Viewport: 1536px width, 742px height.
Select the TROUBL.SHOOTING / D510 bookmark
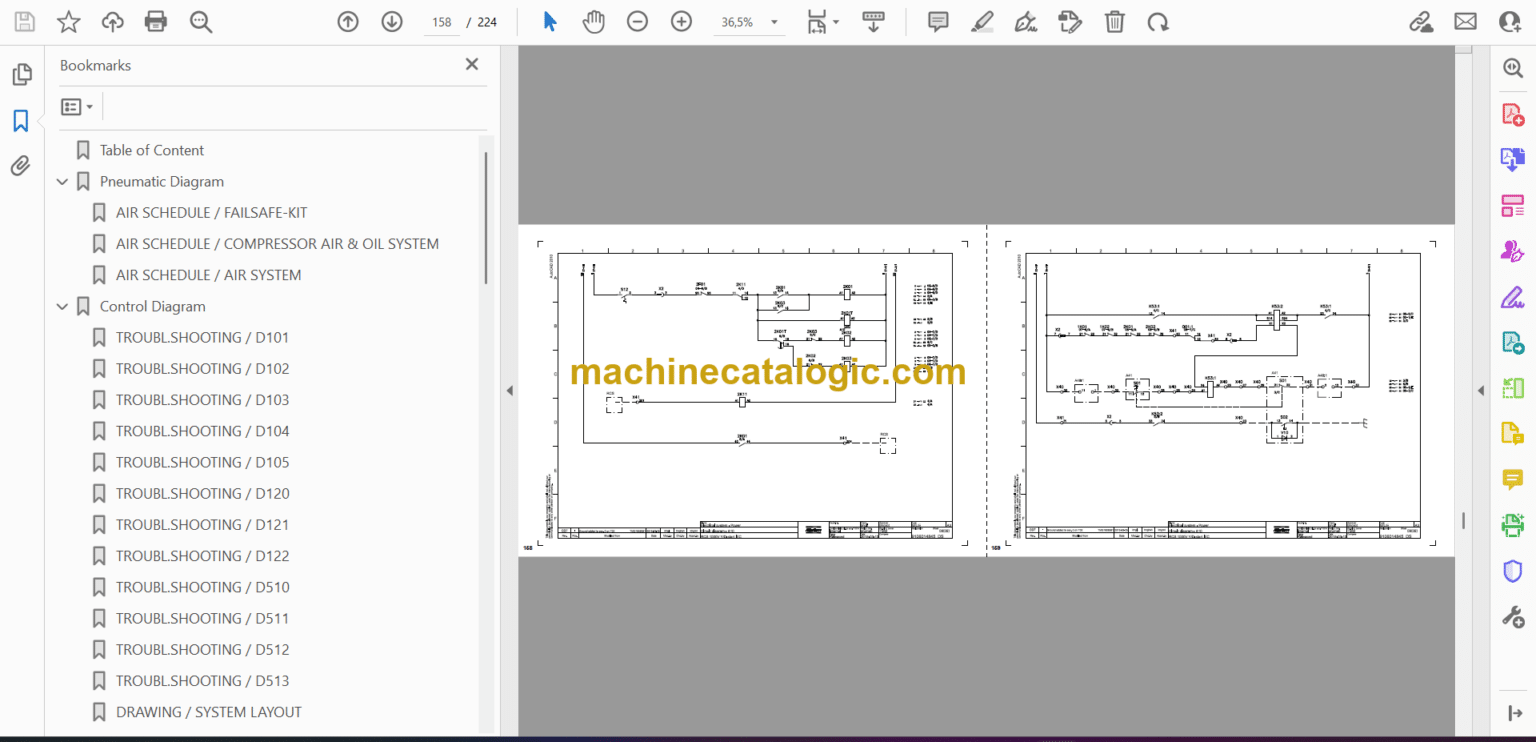point(203,587)
